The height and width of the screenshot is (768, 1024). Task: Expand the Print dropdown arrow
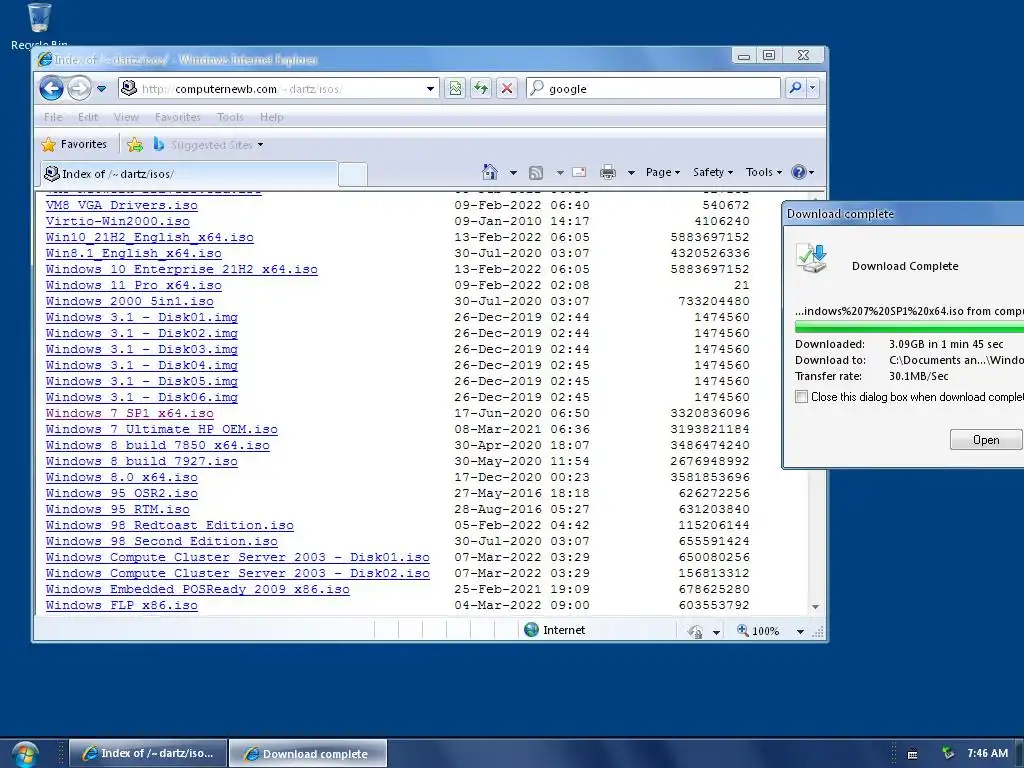(x=631, y=172)
